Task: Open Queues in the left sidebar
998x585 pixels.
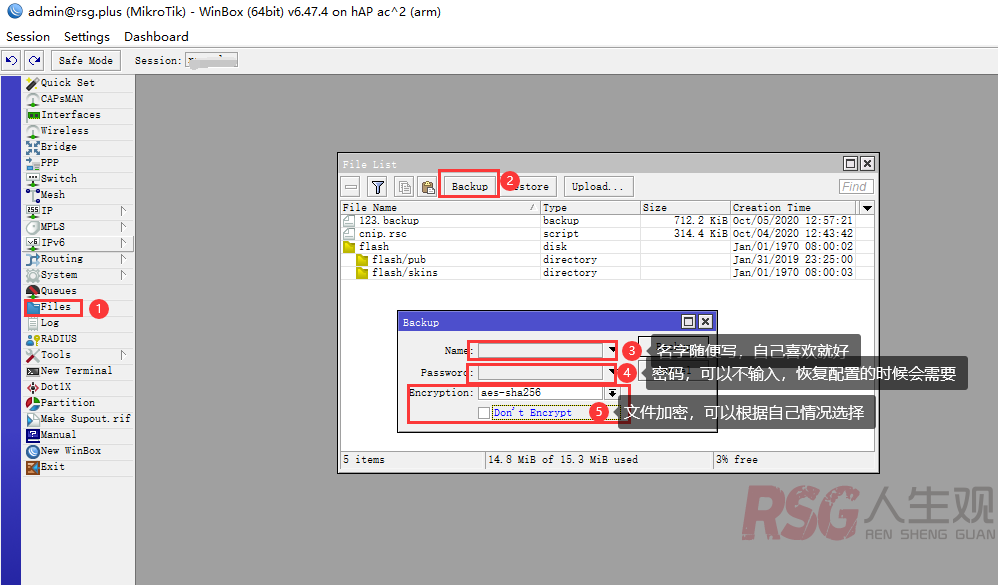Action: (x=58, y=291)
